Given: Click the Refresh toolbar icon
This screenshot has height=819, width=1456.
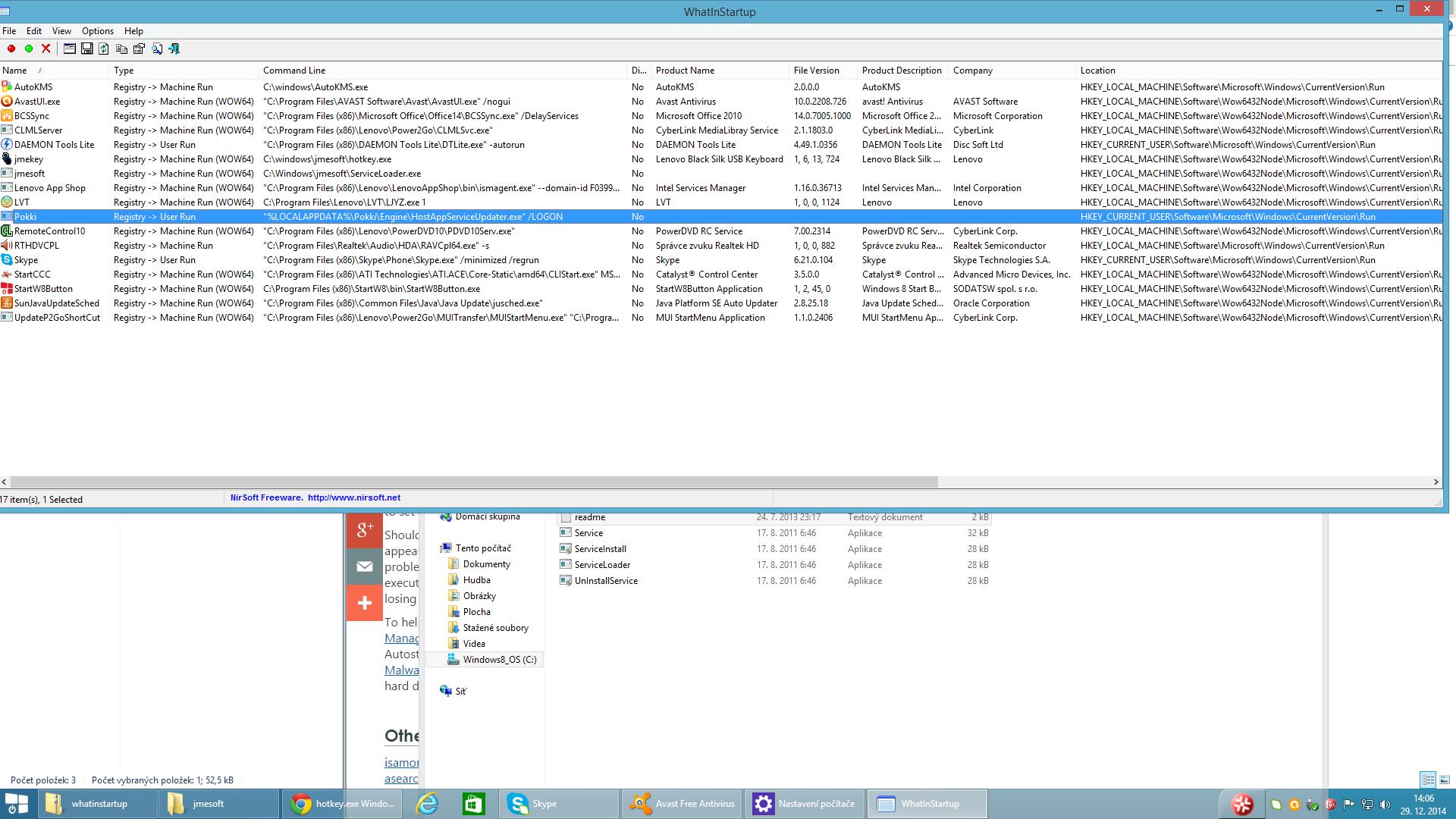Looking at the screenshot, I should [x=104, y=49].
